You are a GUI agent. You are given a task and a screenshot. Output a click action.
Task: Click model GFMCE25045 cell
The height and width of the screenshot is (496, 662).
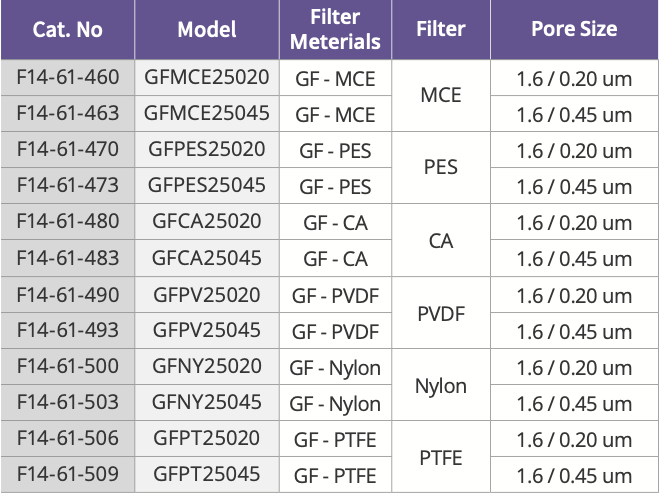pyautogui.click(x=207, y=114)
